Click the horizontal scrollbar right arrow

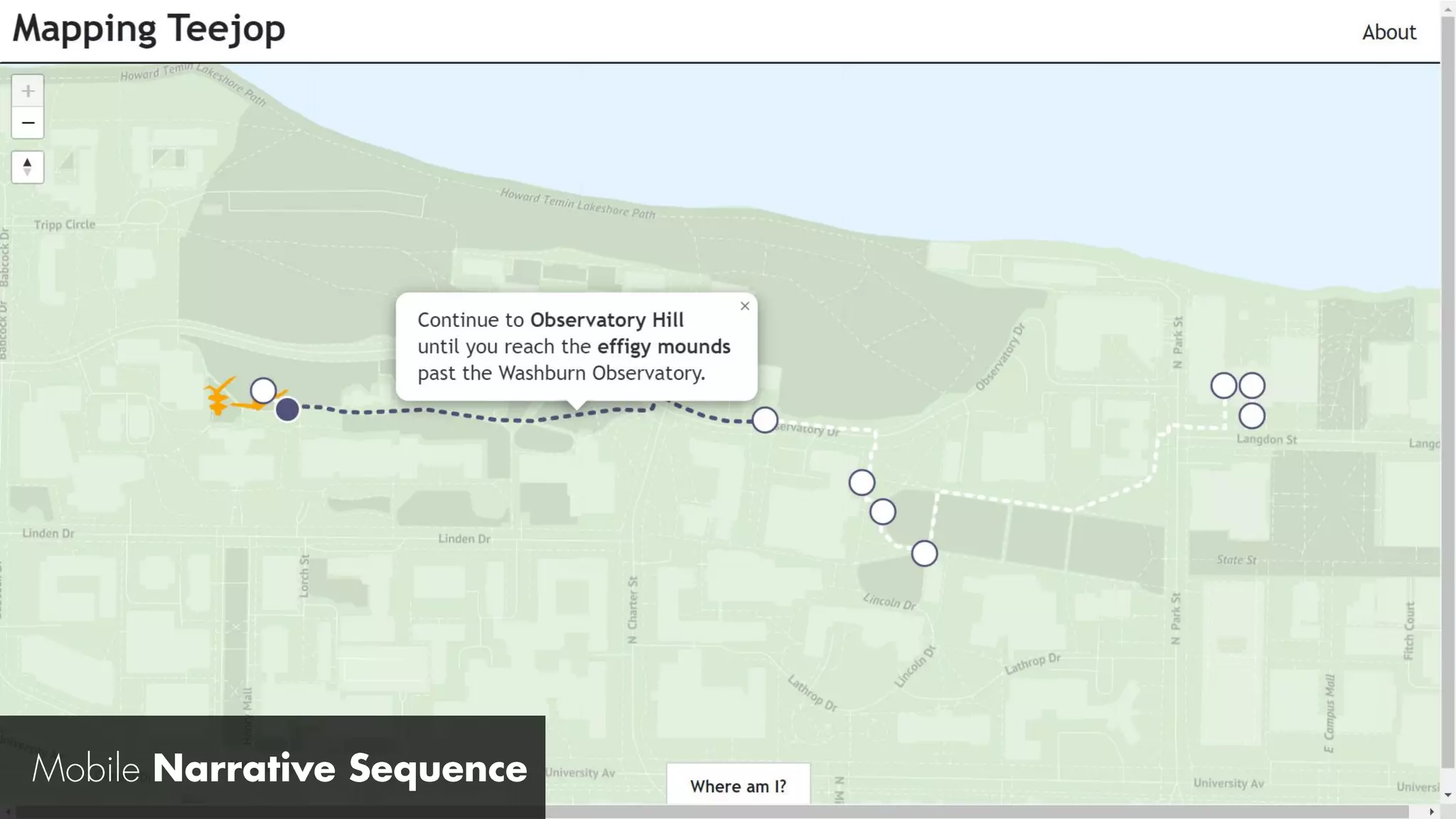pos(1431,812)
